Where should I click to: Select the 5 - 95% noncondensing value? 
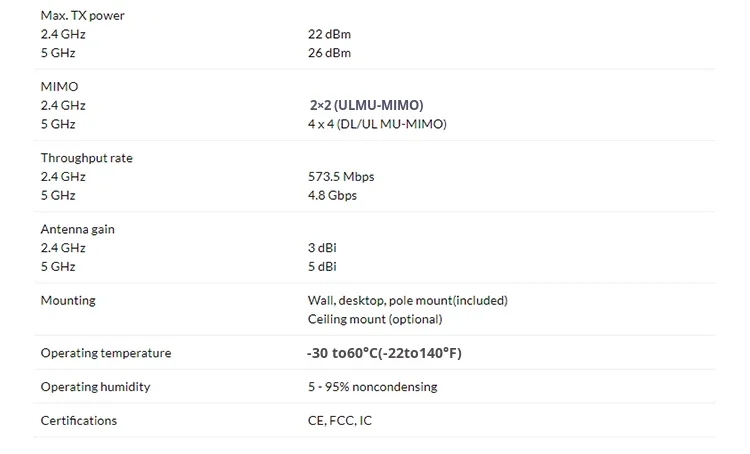372,386
